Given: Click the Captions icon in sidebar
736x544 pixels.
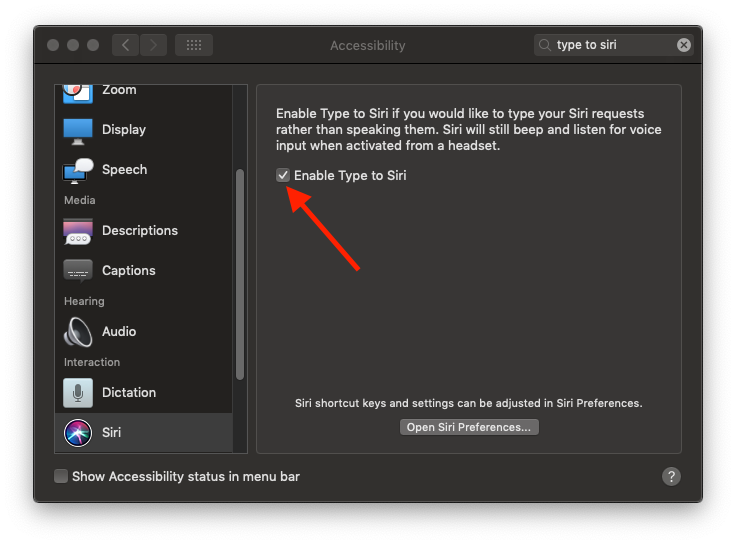Looking at the screenshot, I should [x=78, y=271].
